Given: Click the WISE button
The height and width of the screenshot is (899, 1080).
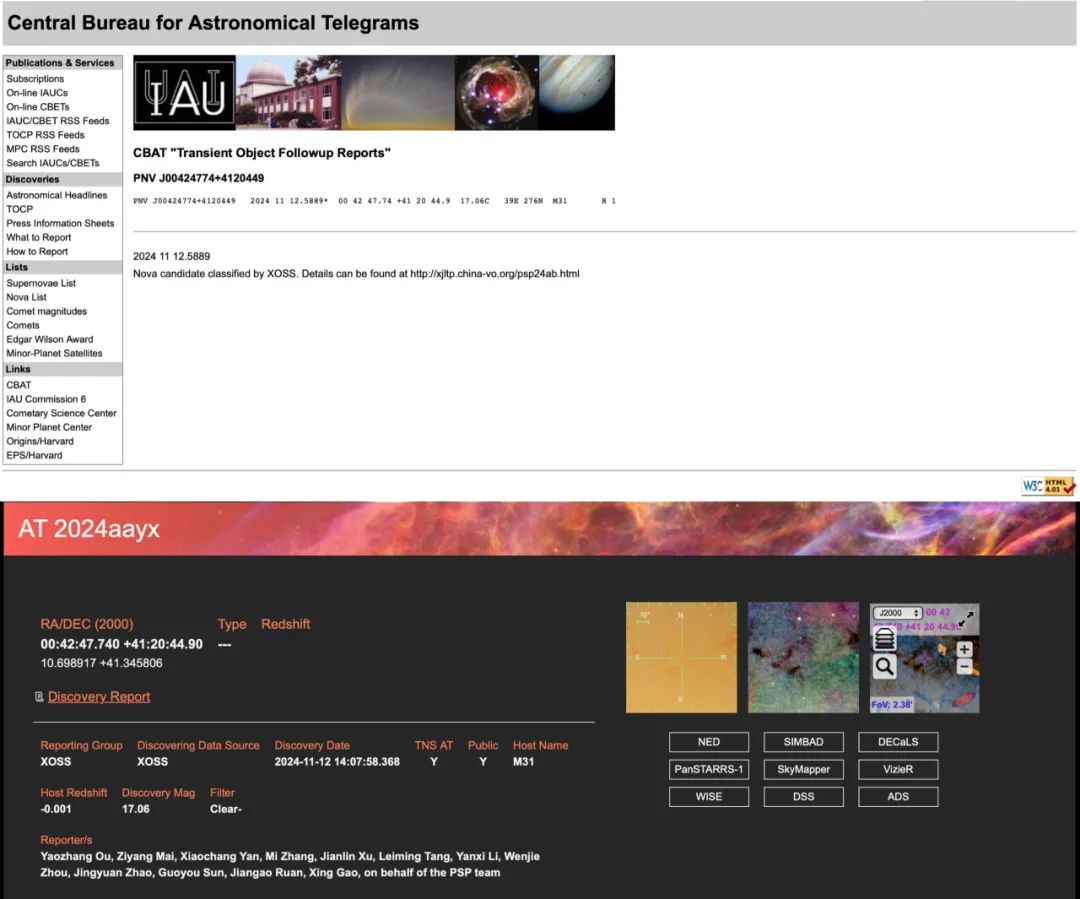Looking at the screenshot, I should pyautogui.click(x=709, y=796).
